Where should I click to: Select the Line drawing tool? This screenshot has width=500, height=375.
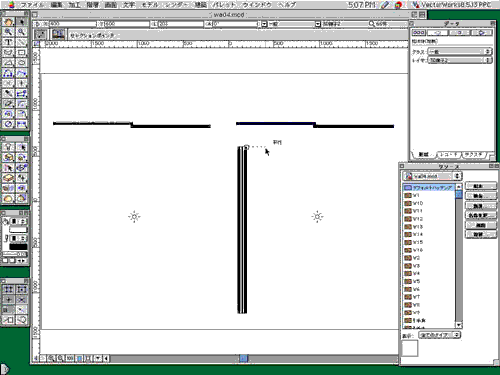tap(22, 42)
